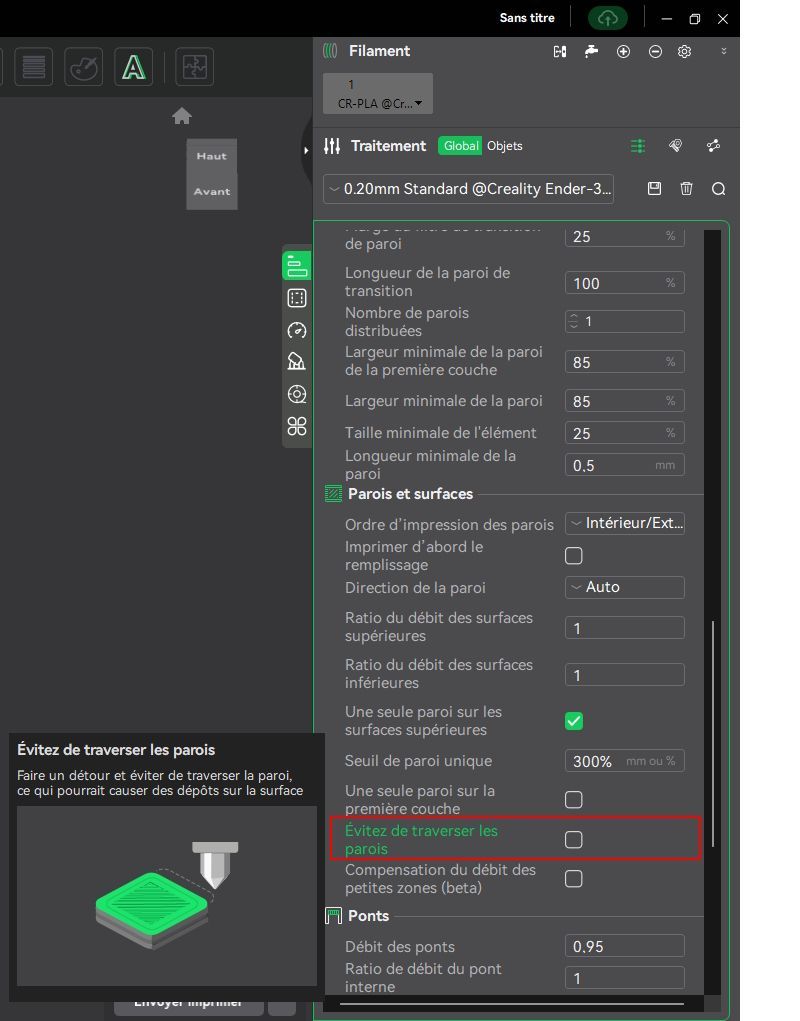Reset view with the home icon
Viewport: 800px width, 1021px height.
click(x=182, y=117)
